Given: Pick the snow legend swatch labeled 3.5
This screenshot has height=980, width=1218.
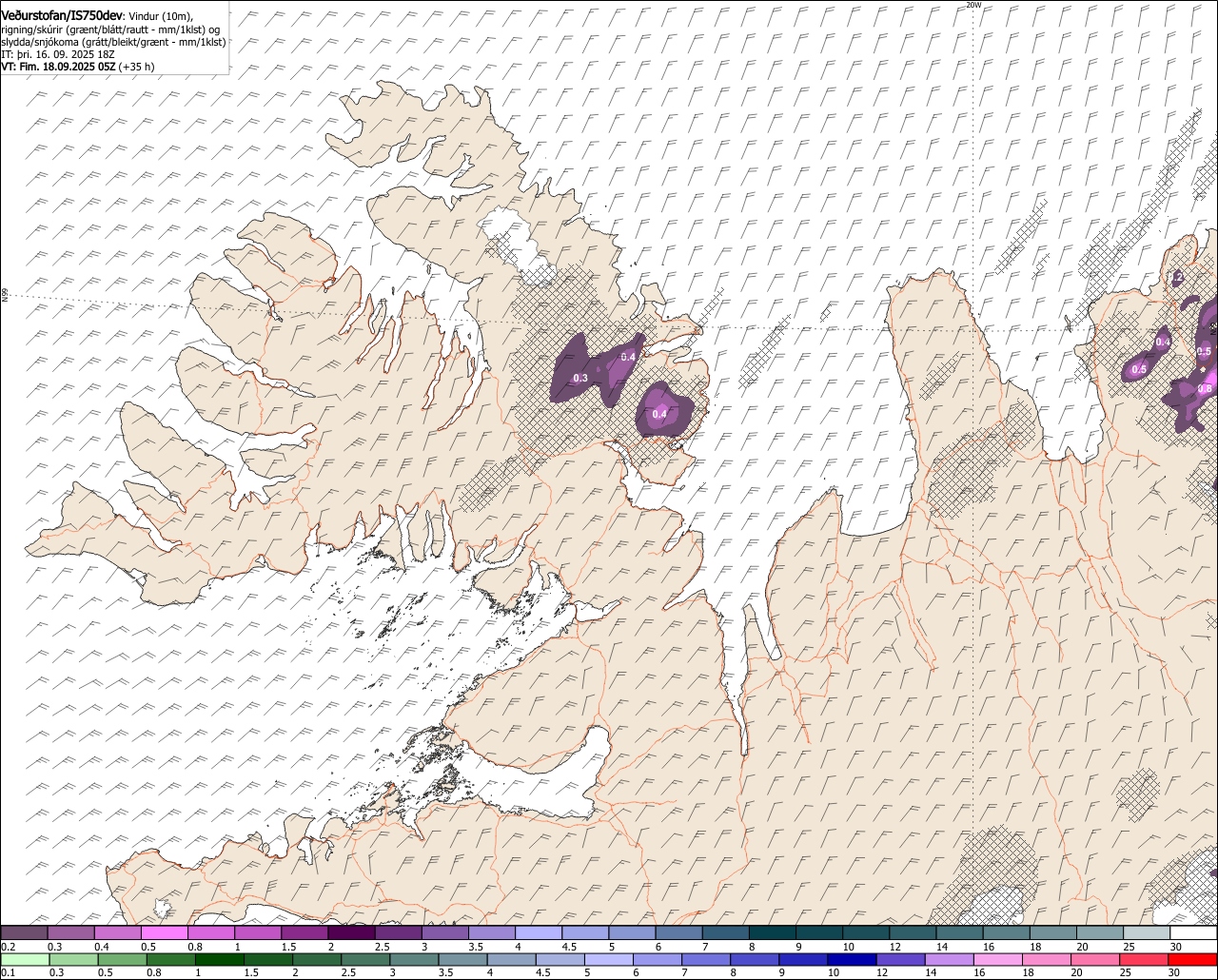Looking at the screenshot, I should pyautogui.click(x=491, y=932).
